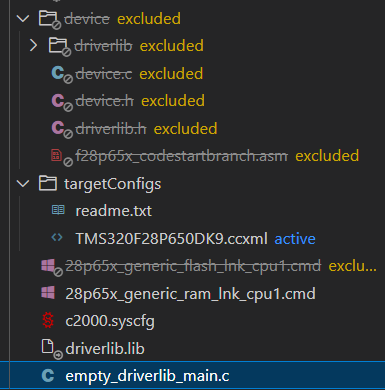
Task: Click the excluded label next to driverlib.h
Action: 186,129
